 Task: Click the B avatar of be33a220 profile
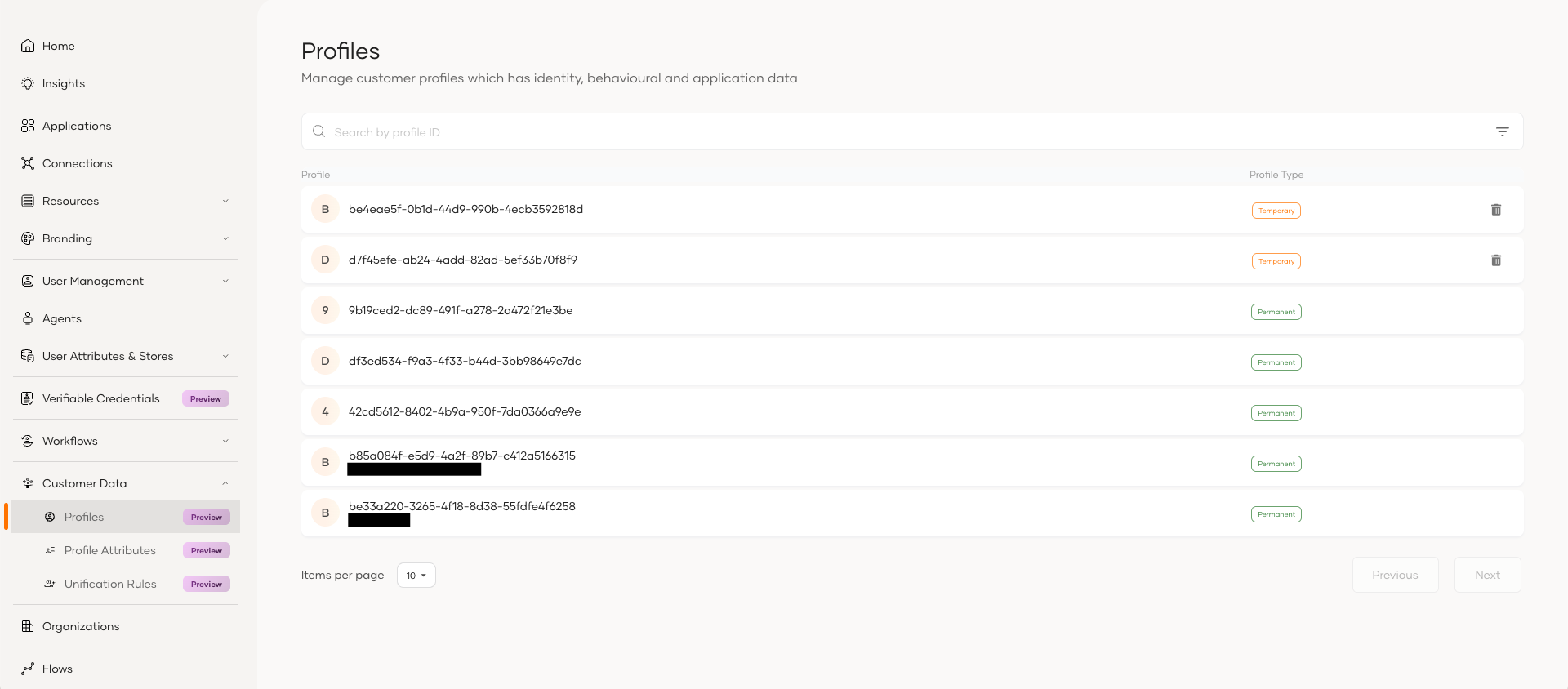point(325,513)
